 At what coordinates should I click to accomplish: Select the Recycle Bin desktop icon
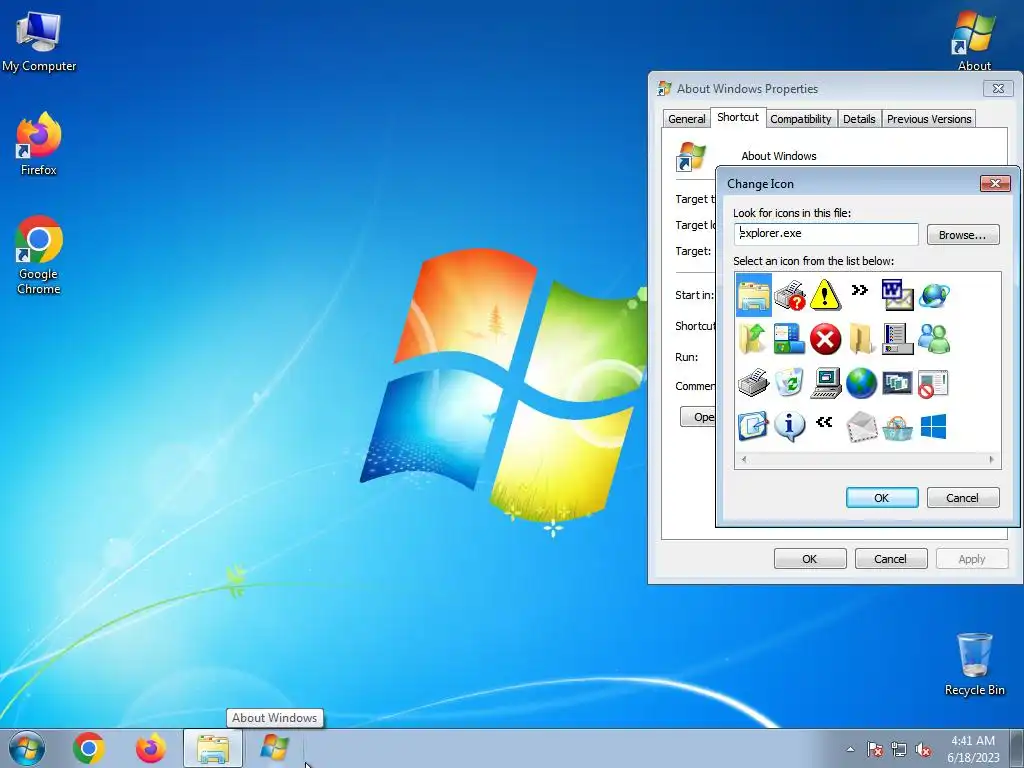974,664
